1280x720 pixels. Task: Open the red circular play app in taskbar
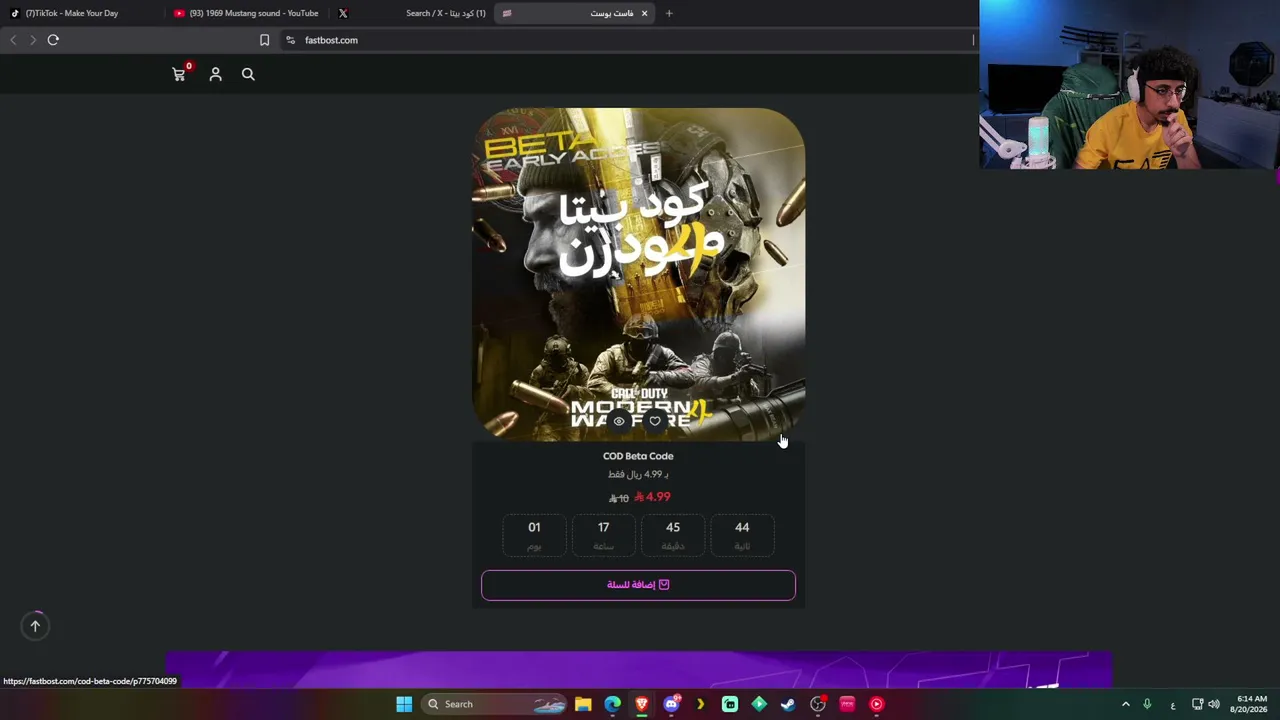pos(876,704)
